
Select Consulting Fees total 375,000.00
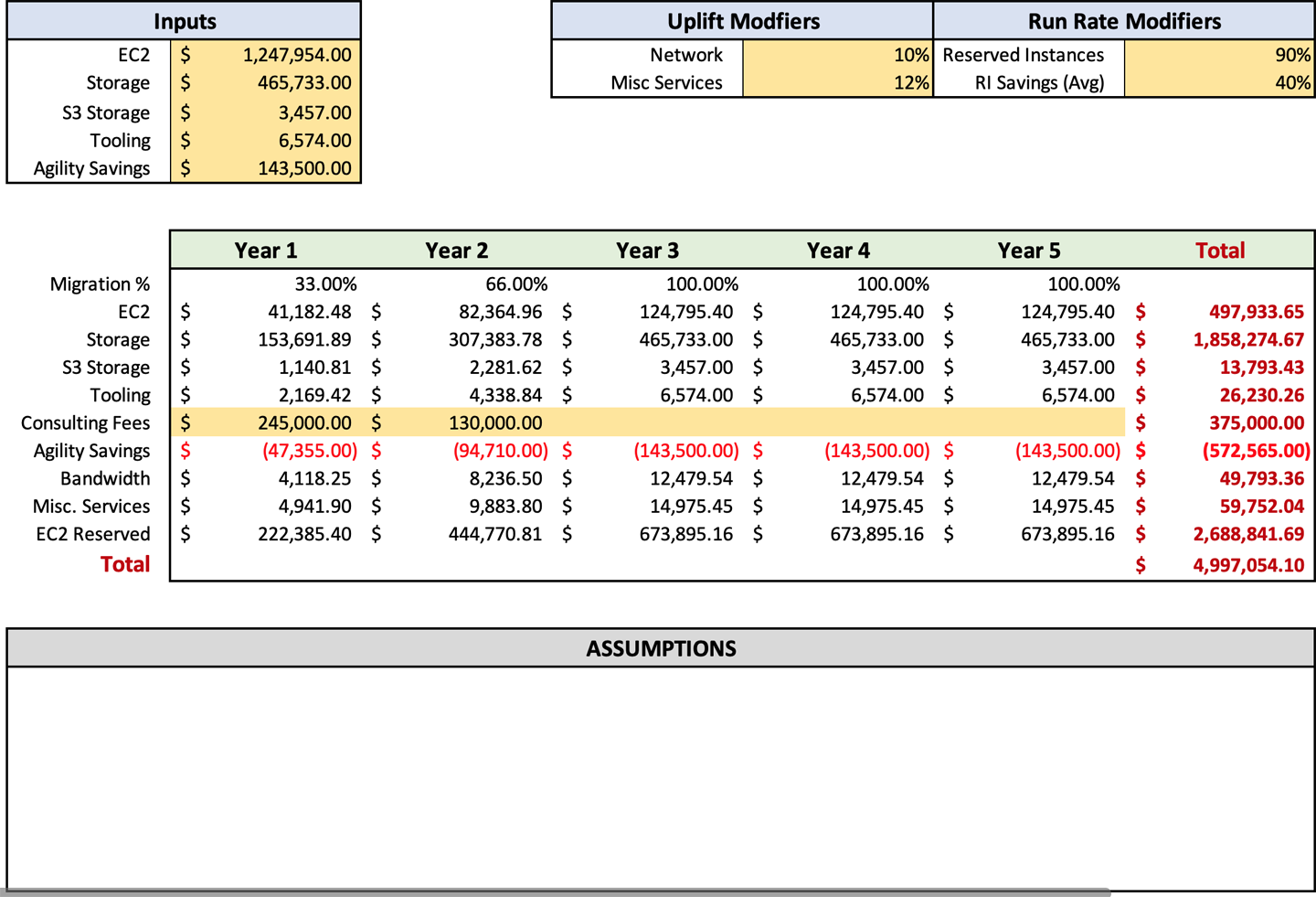[1256, 422]
